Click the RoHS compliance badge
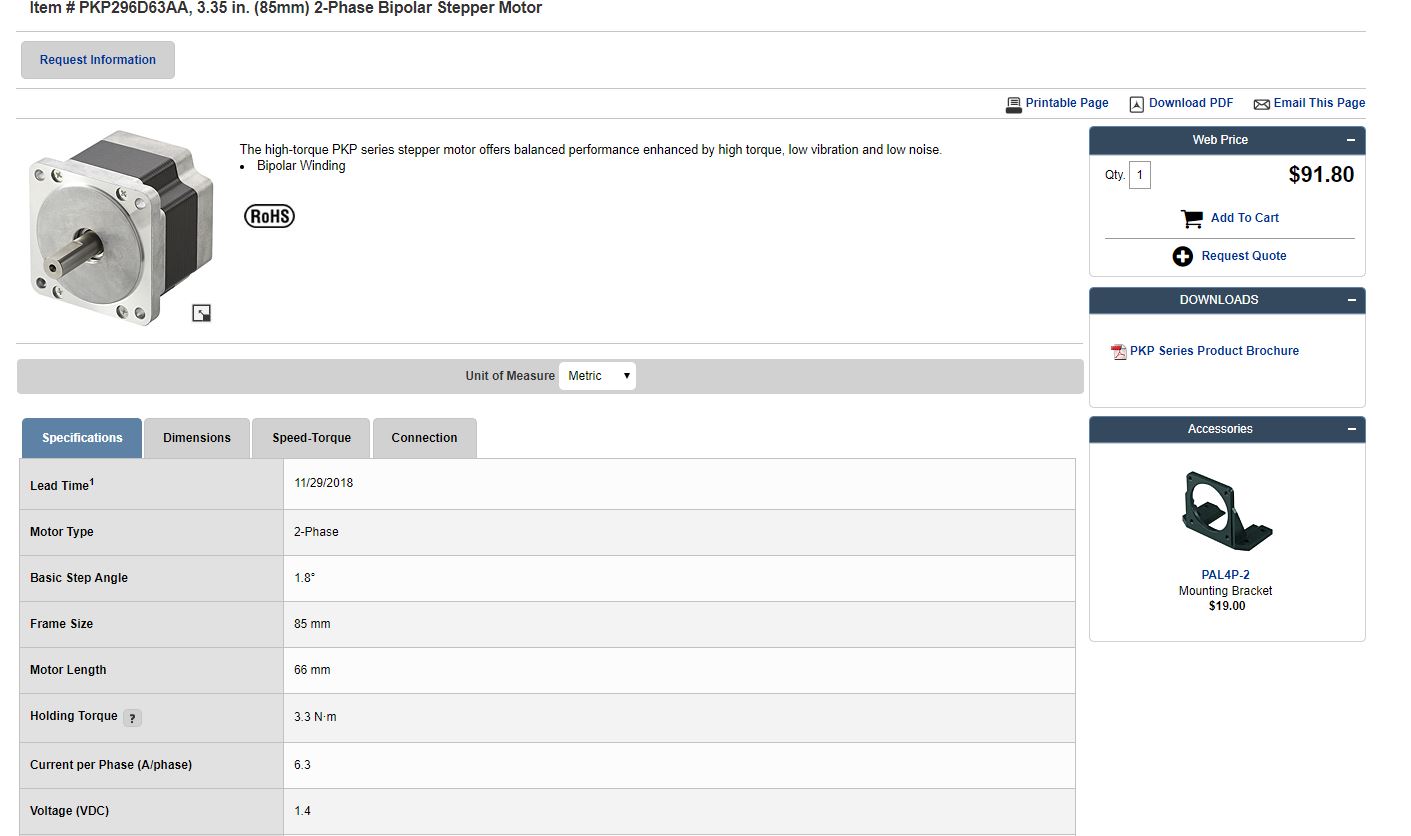The width and height of the screenshot is (1411, 836). click(x=270, y=215)
